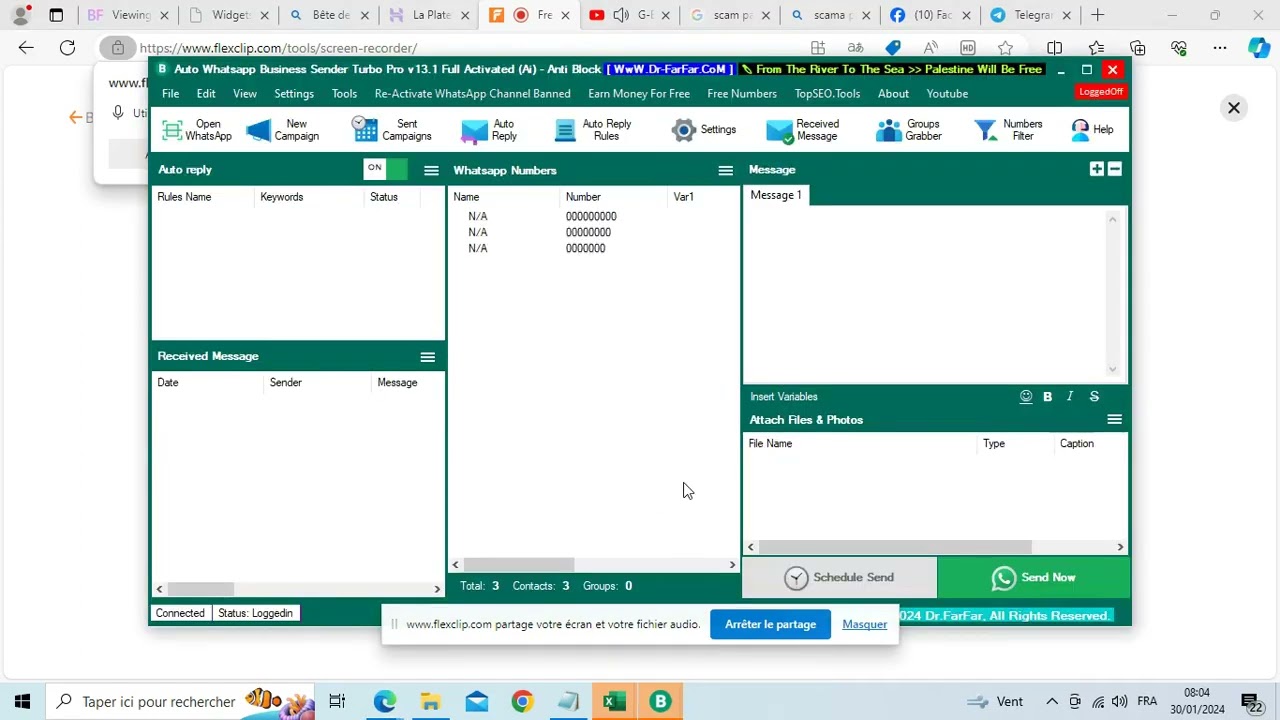Viewport: 1280px width, 720px height.
Task: Click the red LoggedOff button
Action: point(1101,92)
